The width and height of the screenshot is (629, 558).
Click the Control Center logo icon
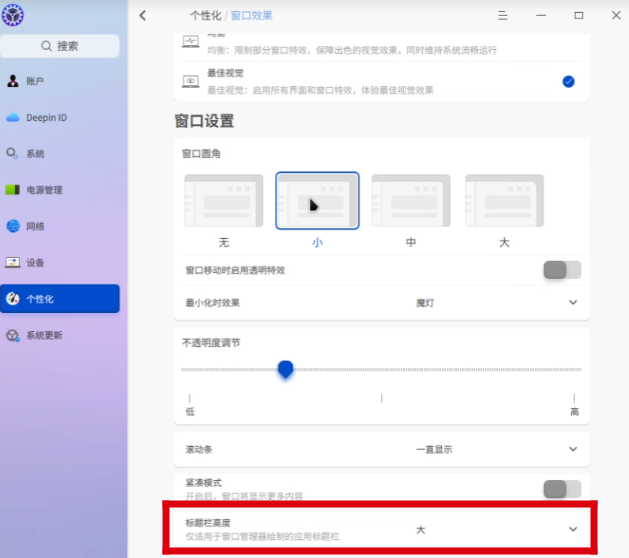(12, 15)
